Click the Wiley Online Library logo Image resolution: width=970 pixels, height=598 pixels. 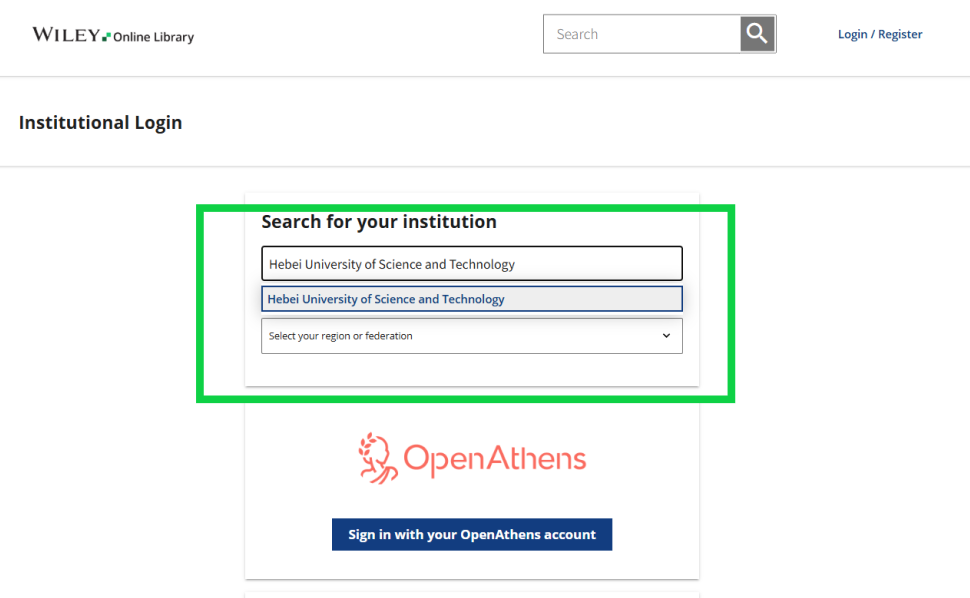point(113,35)
